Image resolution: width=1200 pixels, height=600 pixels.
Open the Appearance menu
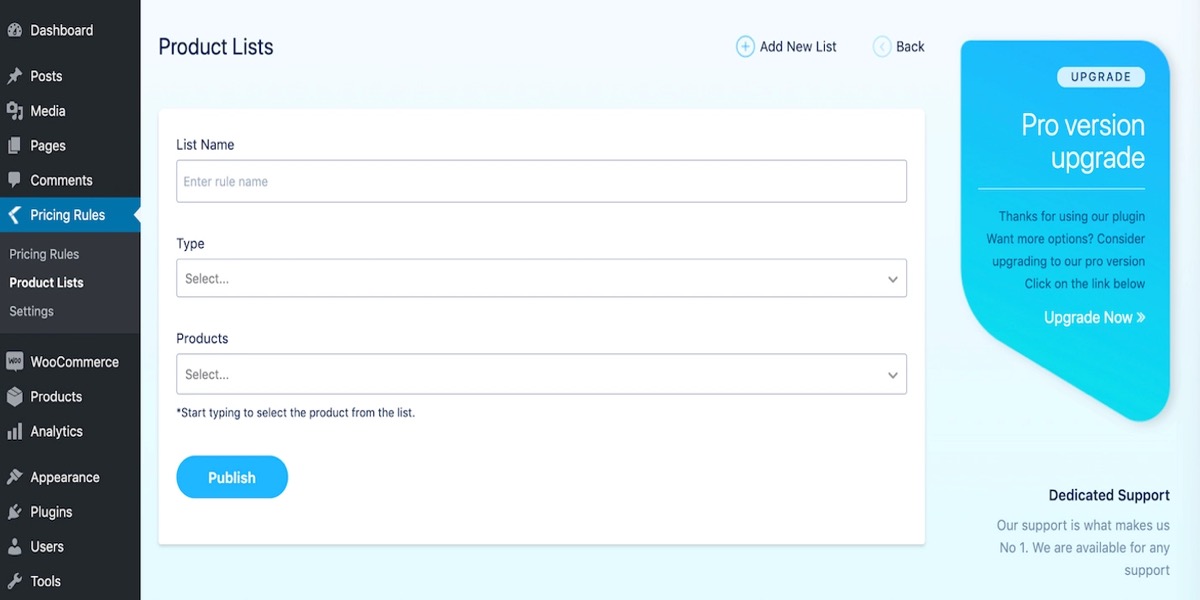pyautogui.click(x=64, y=477)
